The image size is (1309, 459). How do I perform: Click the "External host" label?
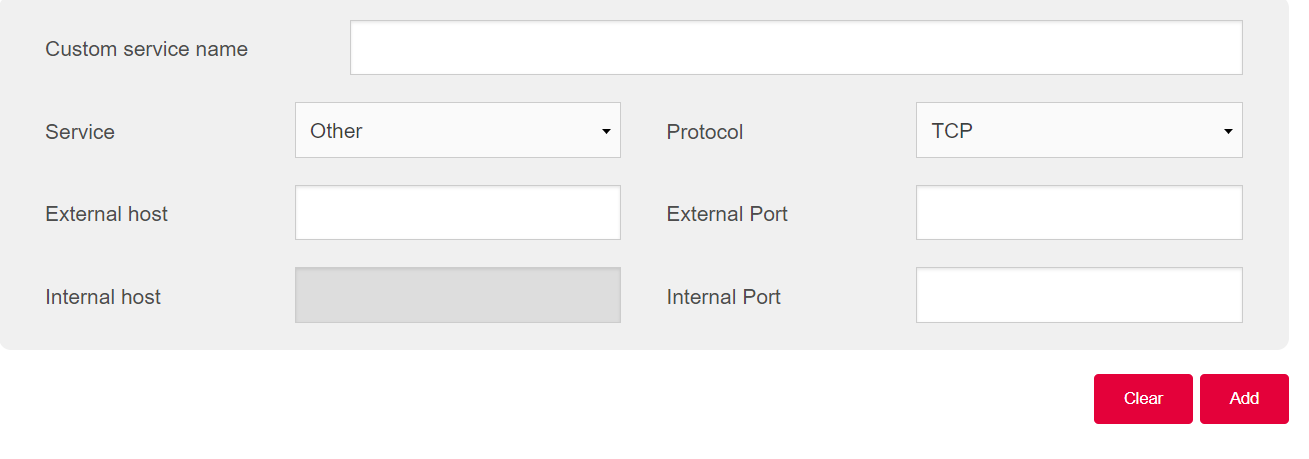pyautogui.click(x=106, y=214)
